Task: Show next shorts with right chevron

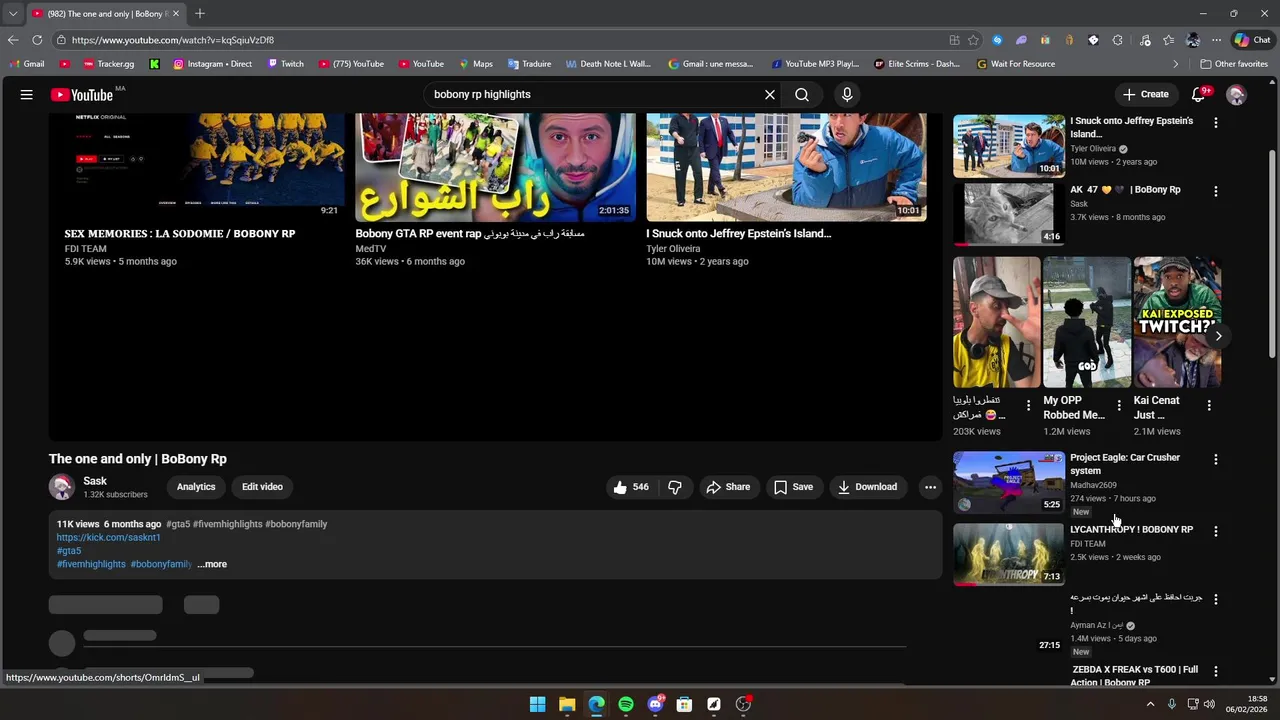Action: [x=1218, y=336]
